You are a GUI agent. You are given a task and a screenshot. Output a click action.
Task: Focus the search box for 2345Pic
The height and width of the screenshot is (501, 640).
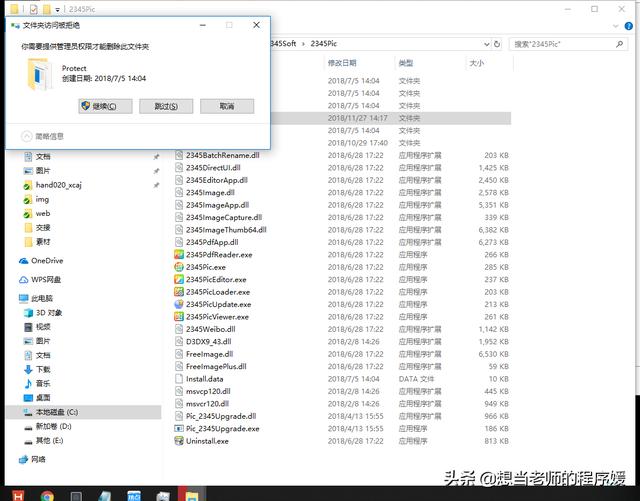(567, 44)
